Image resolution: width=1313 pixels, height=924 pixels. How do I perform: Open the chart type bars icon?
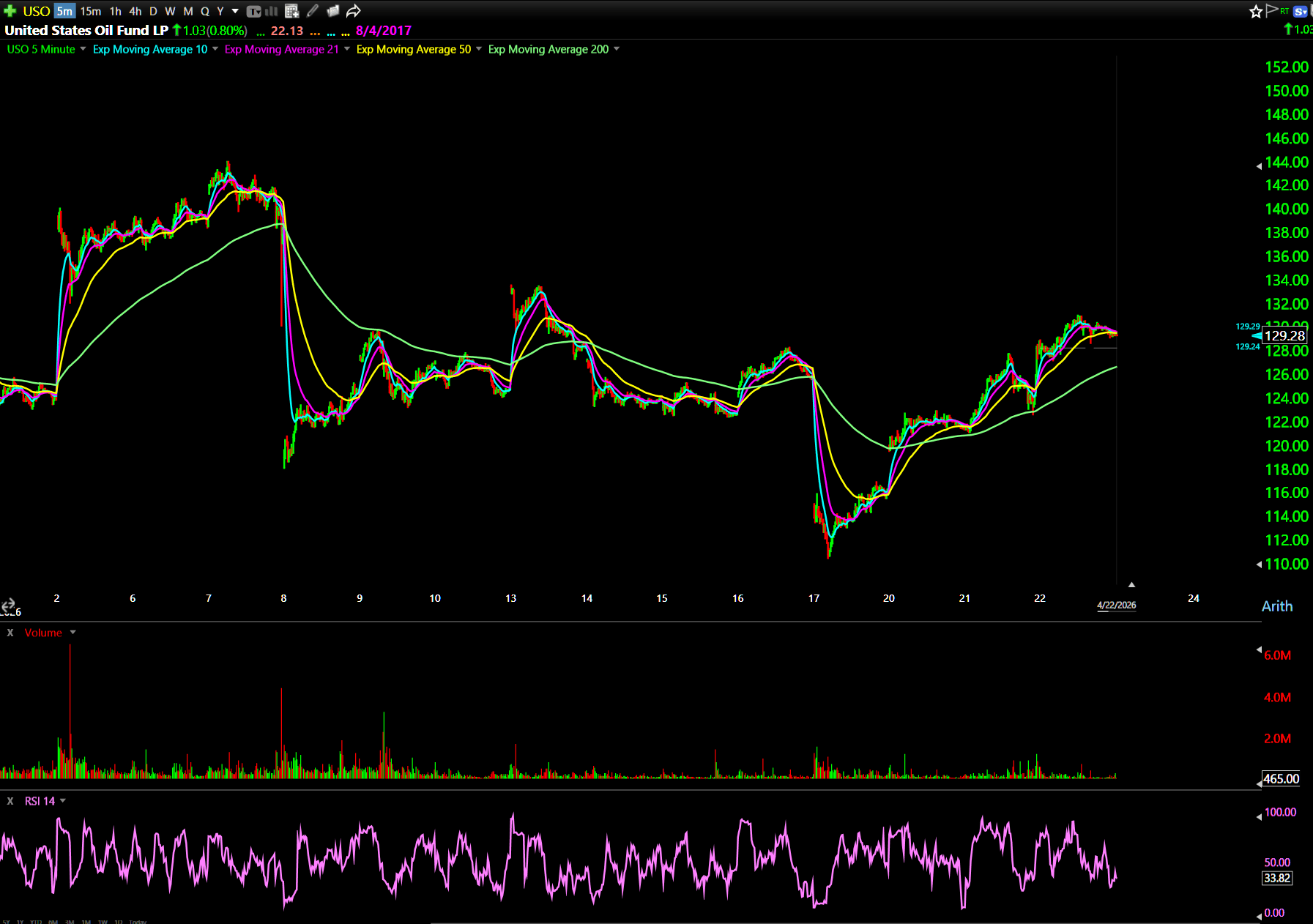click(x=271, y=11)
